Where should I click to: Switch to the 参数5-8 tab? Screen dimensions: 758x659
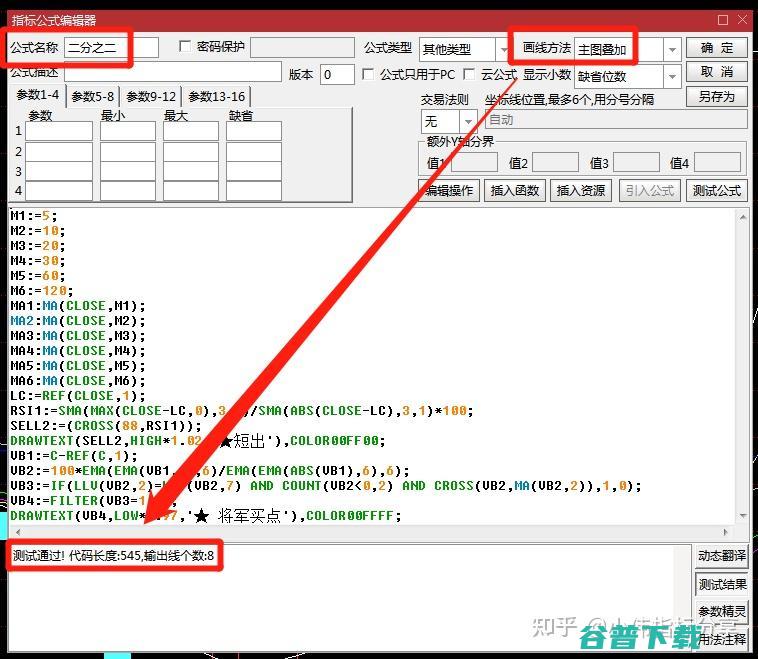92,97
